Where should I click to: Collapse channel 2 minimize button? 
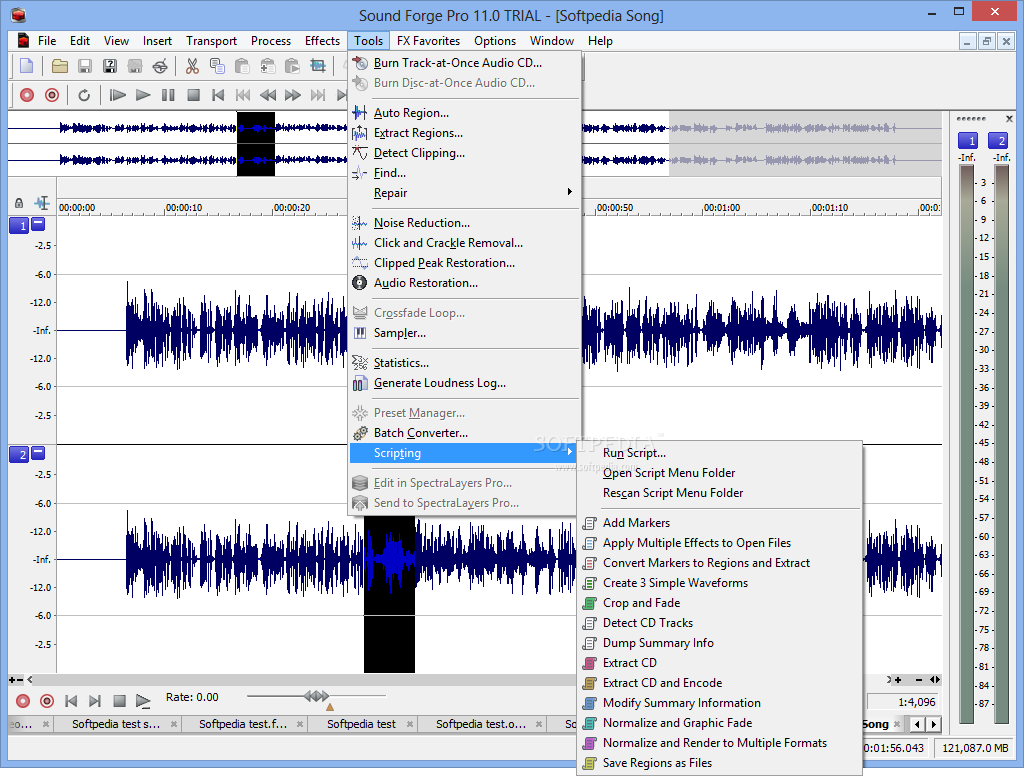click(39, 453)
